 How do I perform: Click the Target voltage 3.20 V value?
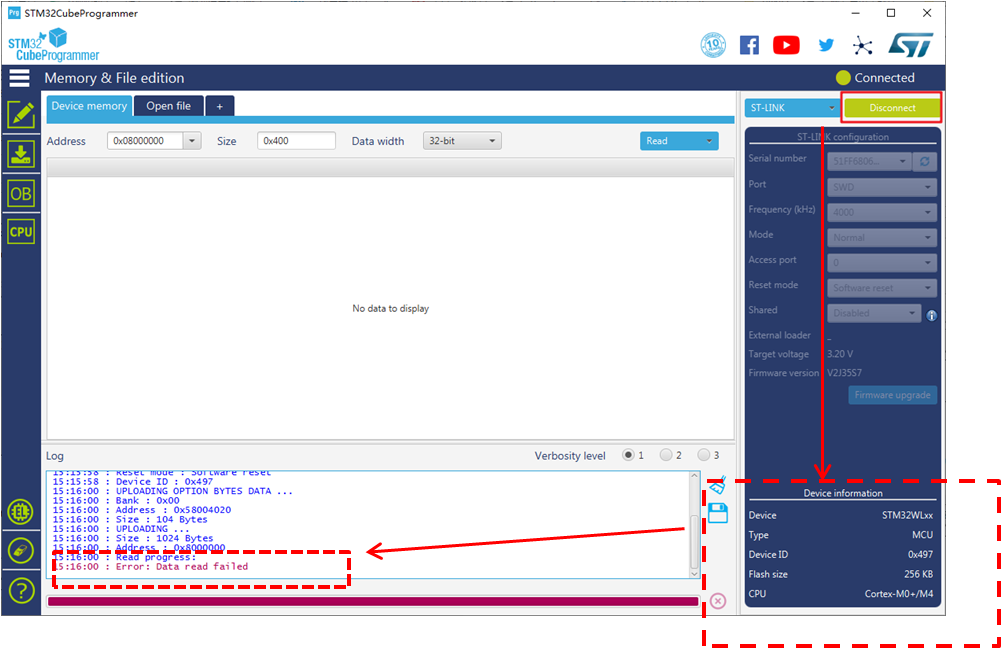pyautogui.click(x=840, y=354)
